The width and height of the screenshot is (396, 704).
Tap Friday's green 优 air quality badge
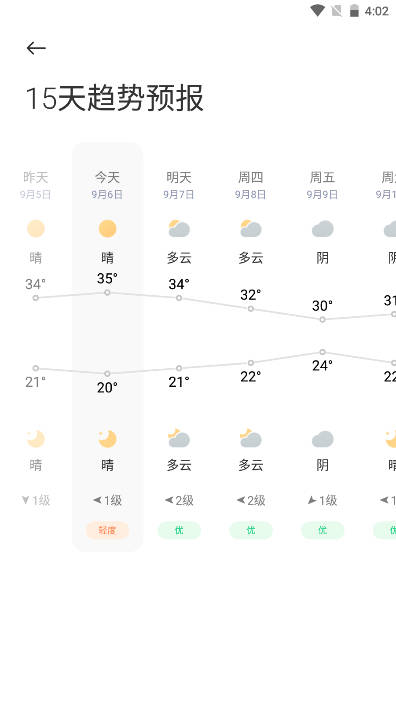click(x=322, y=530)
